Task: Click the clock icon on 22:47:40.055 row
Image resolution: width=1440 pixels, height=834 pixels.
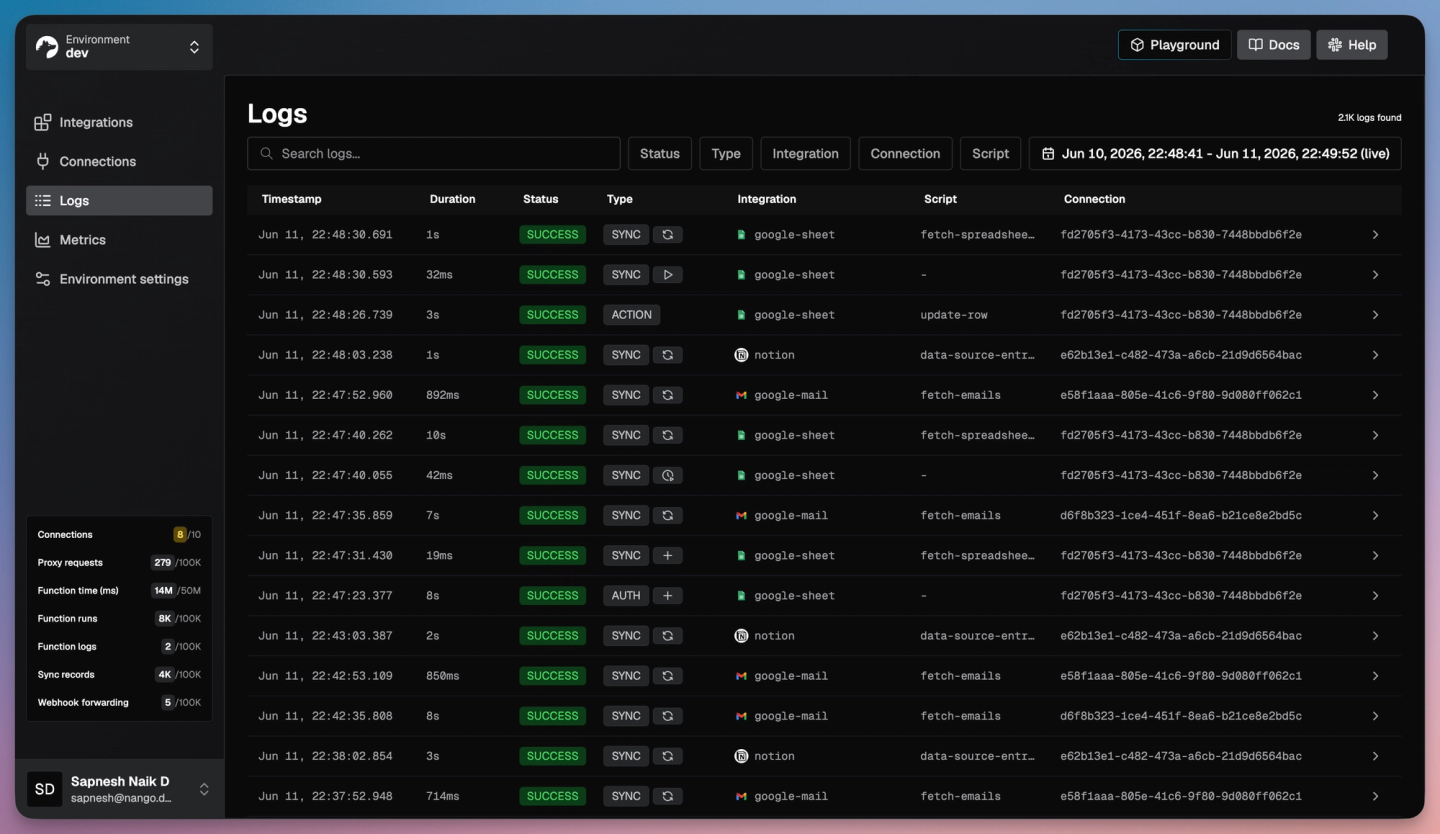Action: tap(668, 475)
